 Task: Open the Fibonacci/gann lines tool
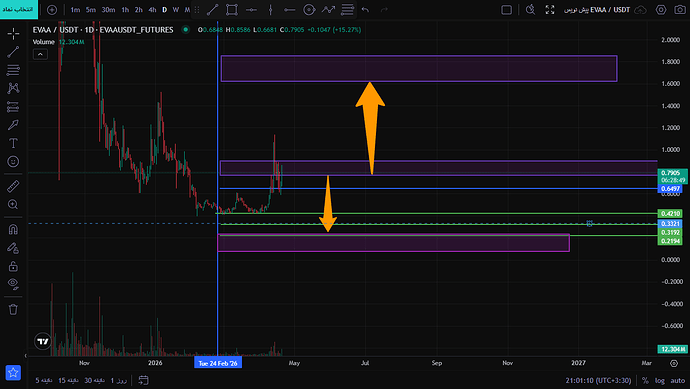[x=13, y=70]
